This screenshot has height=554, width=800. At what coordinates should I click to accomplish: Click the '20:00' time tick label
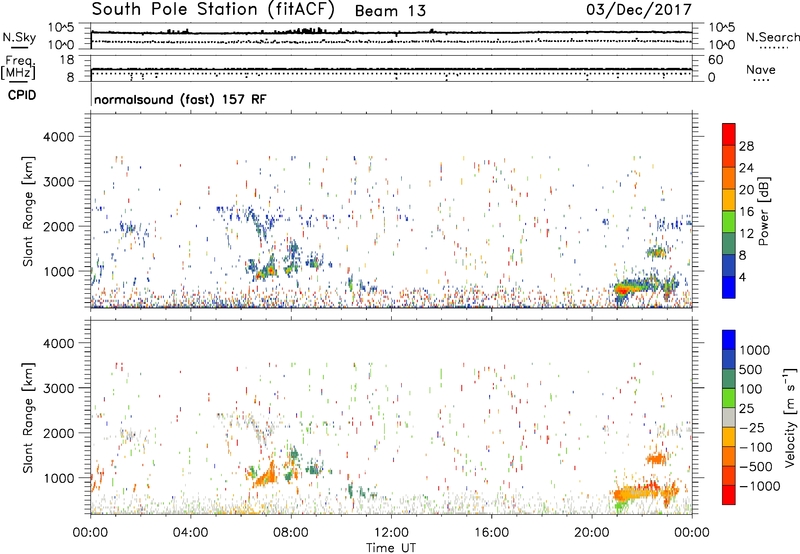591,533
